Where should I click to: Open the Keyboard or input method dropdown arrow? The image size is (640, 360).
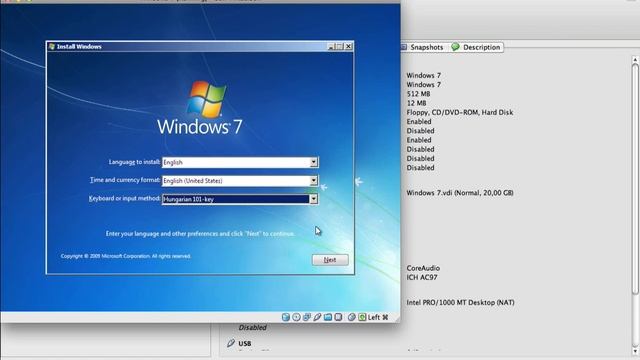click(313, 199)
